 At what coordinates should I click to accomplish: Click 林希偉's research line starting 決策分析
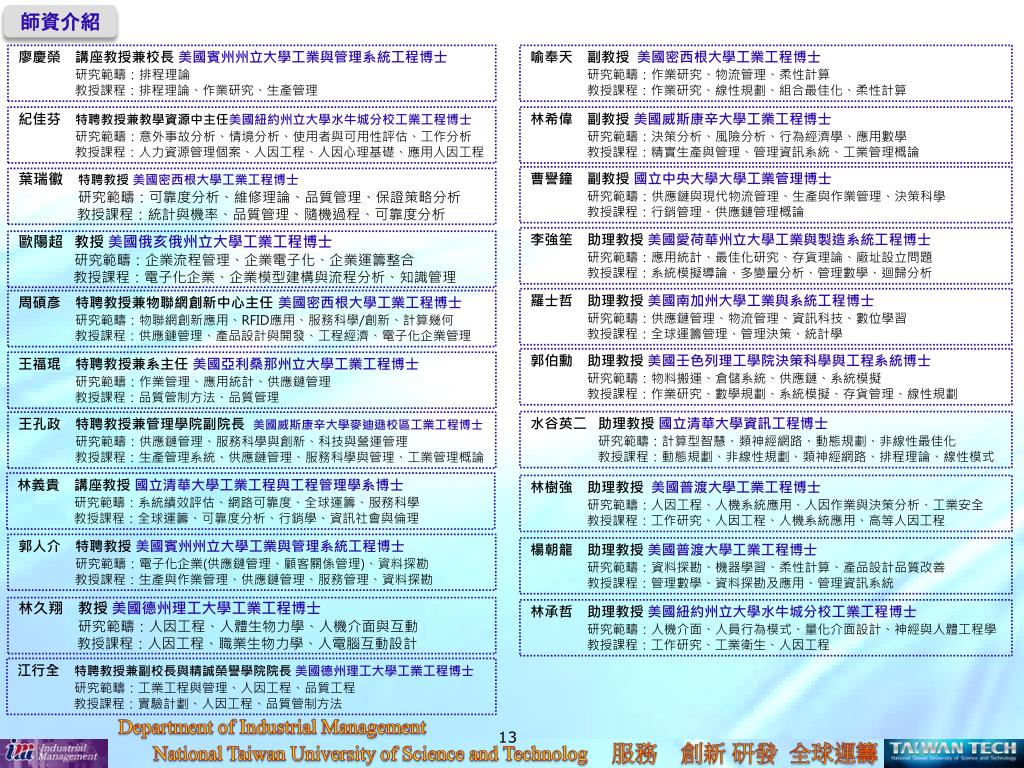point(747,136)
